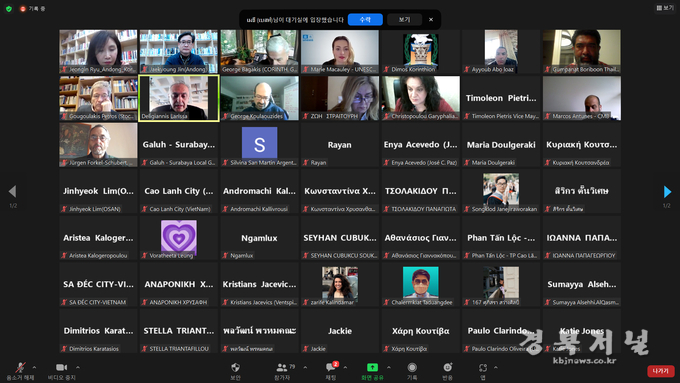The width and height of the screenshot is (680, 383).
Task: Expand the arrow next to Participants
Action: 305,367
